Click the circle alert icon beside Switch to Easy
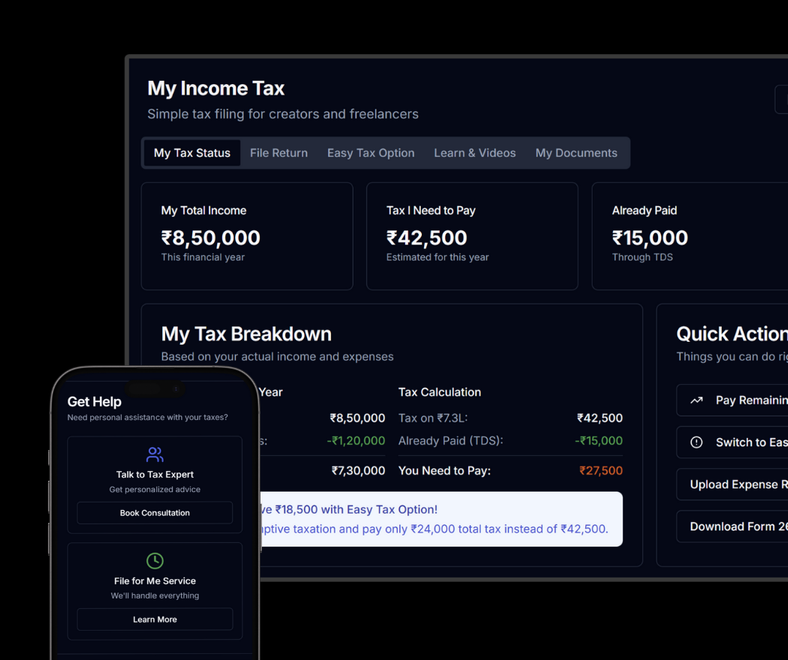This screenshot has width=788, height=660. (x=697, y=442)
